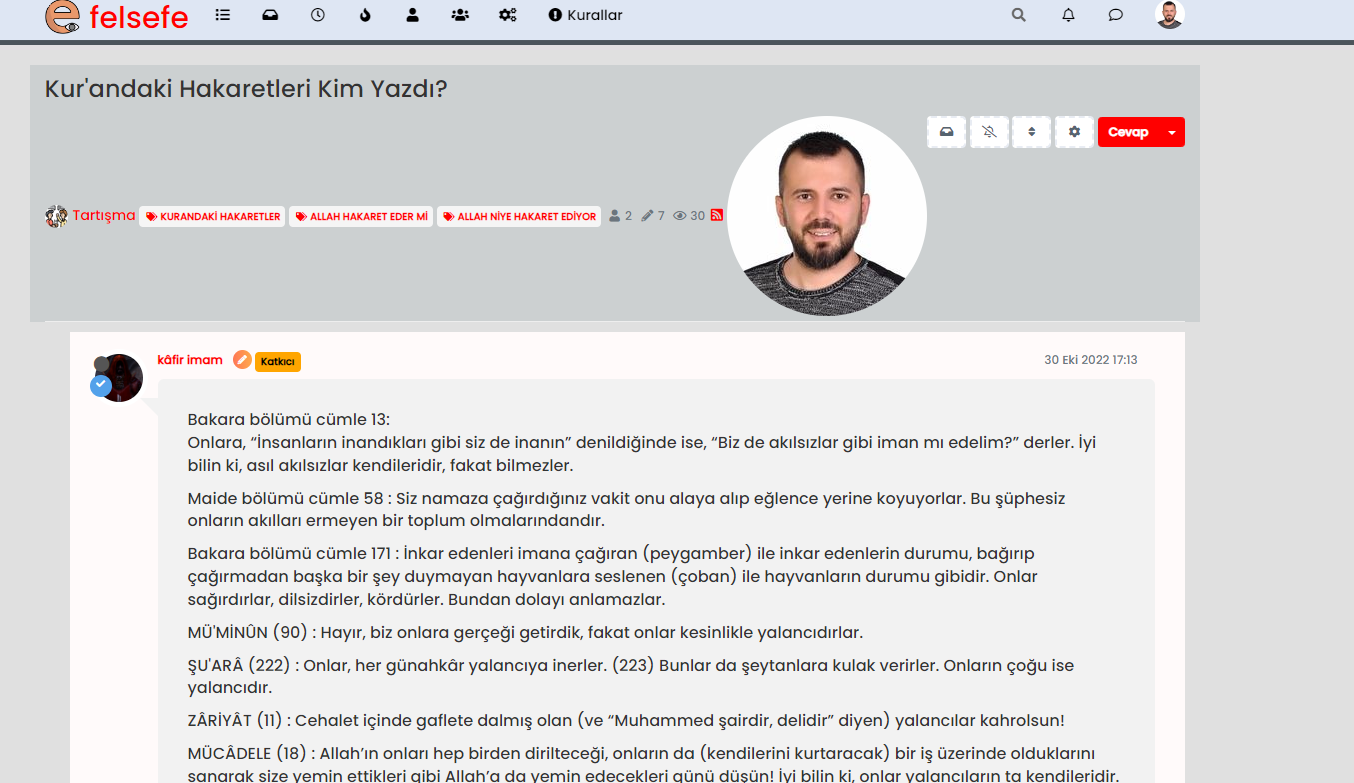Viewport: 1354px width, 783px height.
Task: Click the unread inbox icon in navbar
Action: [x=270, y=15]
